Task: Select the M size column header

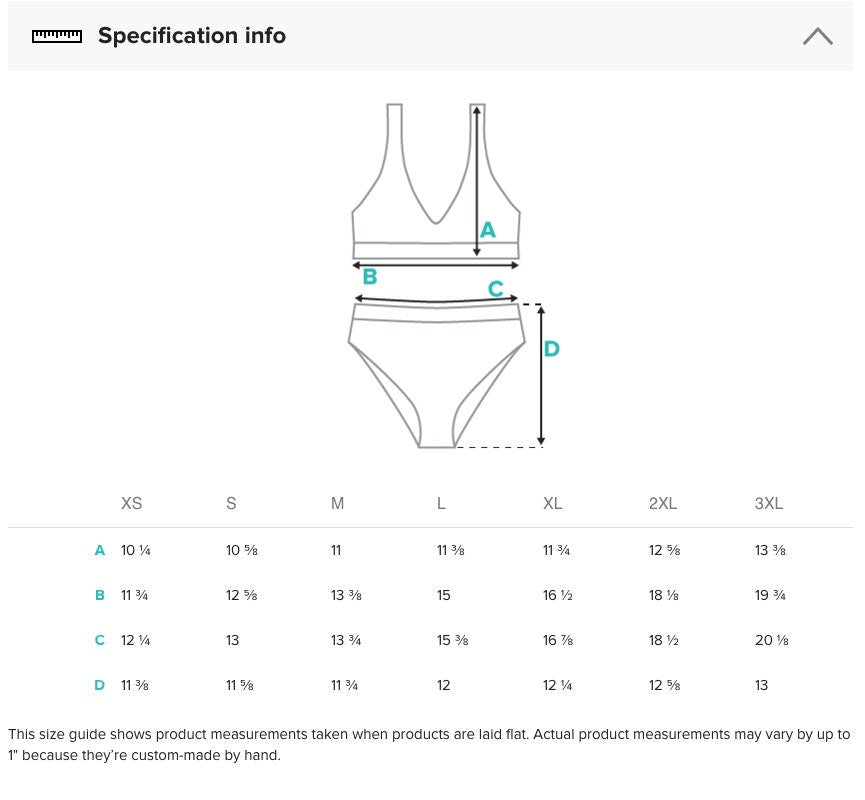Action: [337, 503]
